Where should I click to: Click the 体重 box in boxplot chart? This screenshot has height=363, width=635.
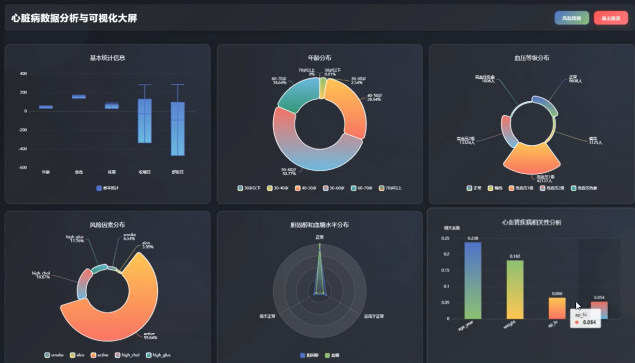(x=112, y=105)
